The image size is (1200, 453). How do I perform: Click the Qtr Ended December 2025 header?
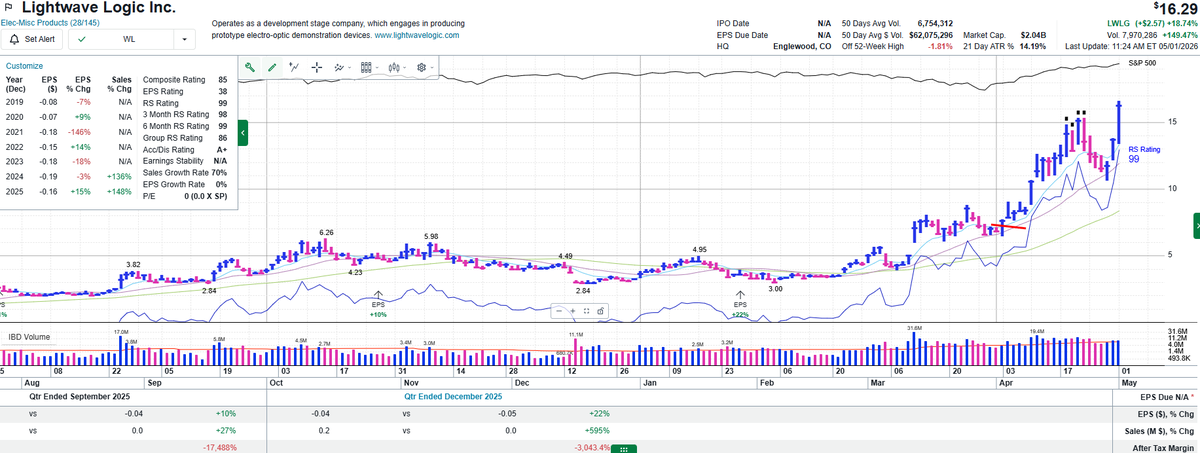455,396
